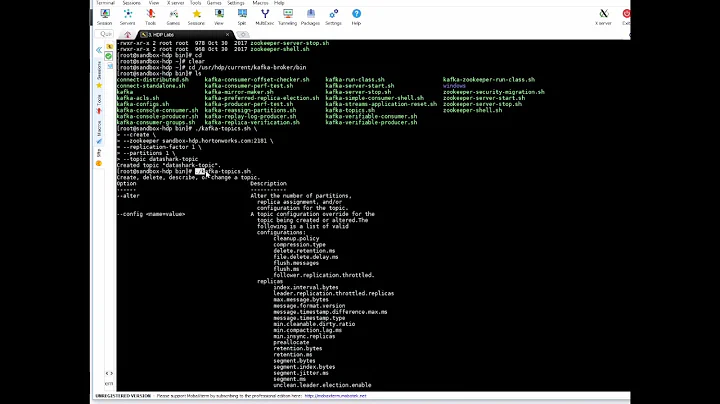Open the Sessions sidebar tab
Viewport: 720px width, 404px height.
point(99,71)
